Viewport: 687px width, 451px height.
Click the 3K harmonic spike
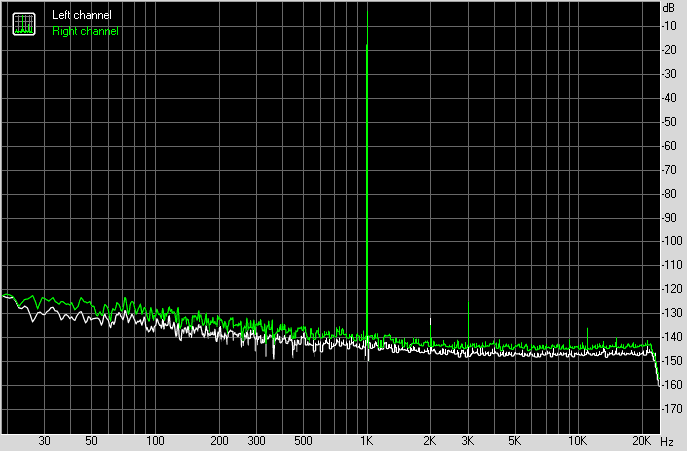click(x=468, y=320)
